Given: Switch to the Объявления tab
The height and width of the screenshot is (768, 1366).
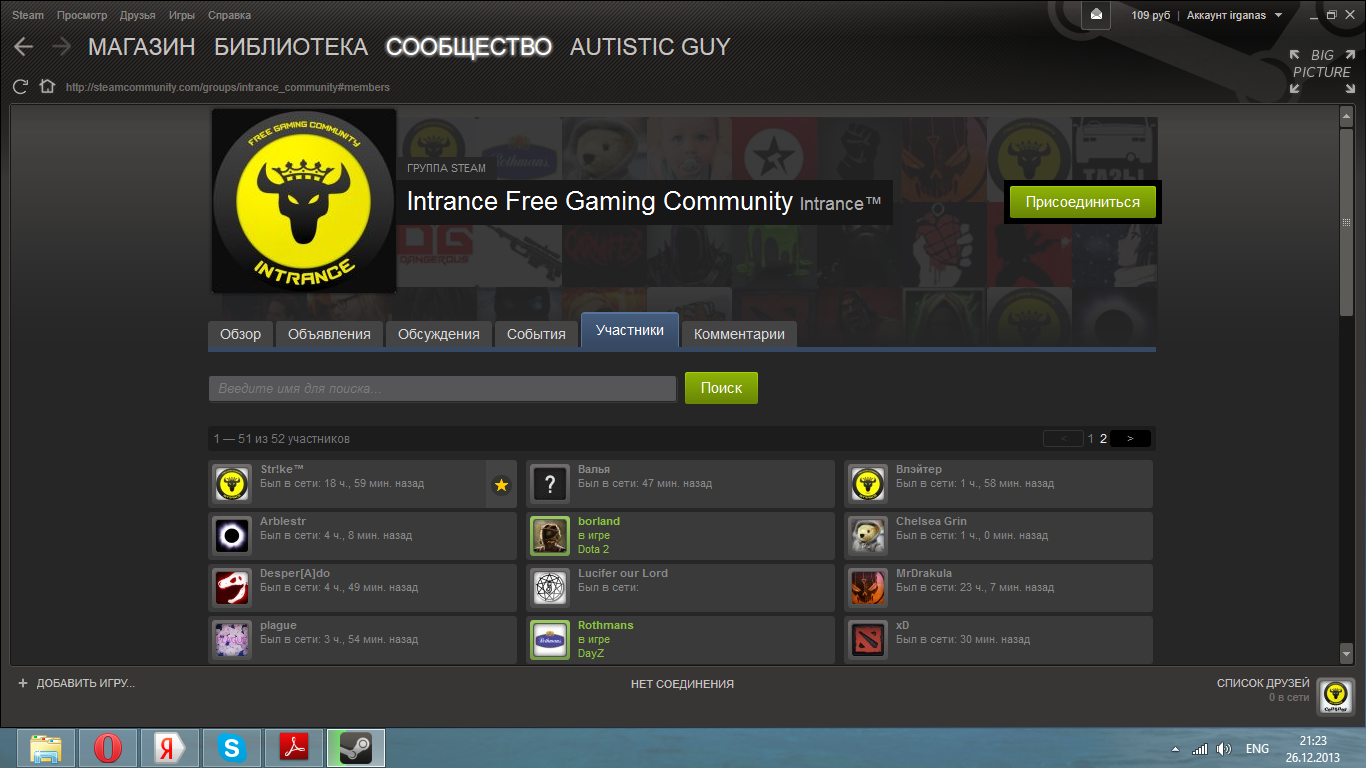Looking at the screenshot, I should point(329,334).
